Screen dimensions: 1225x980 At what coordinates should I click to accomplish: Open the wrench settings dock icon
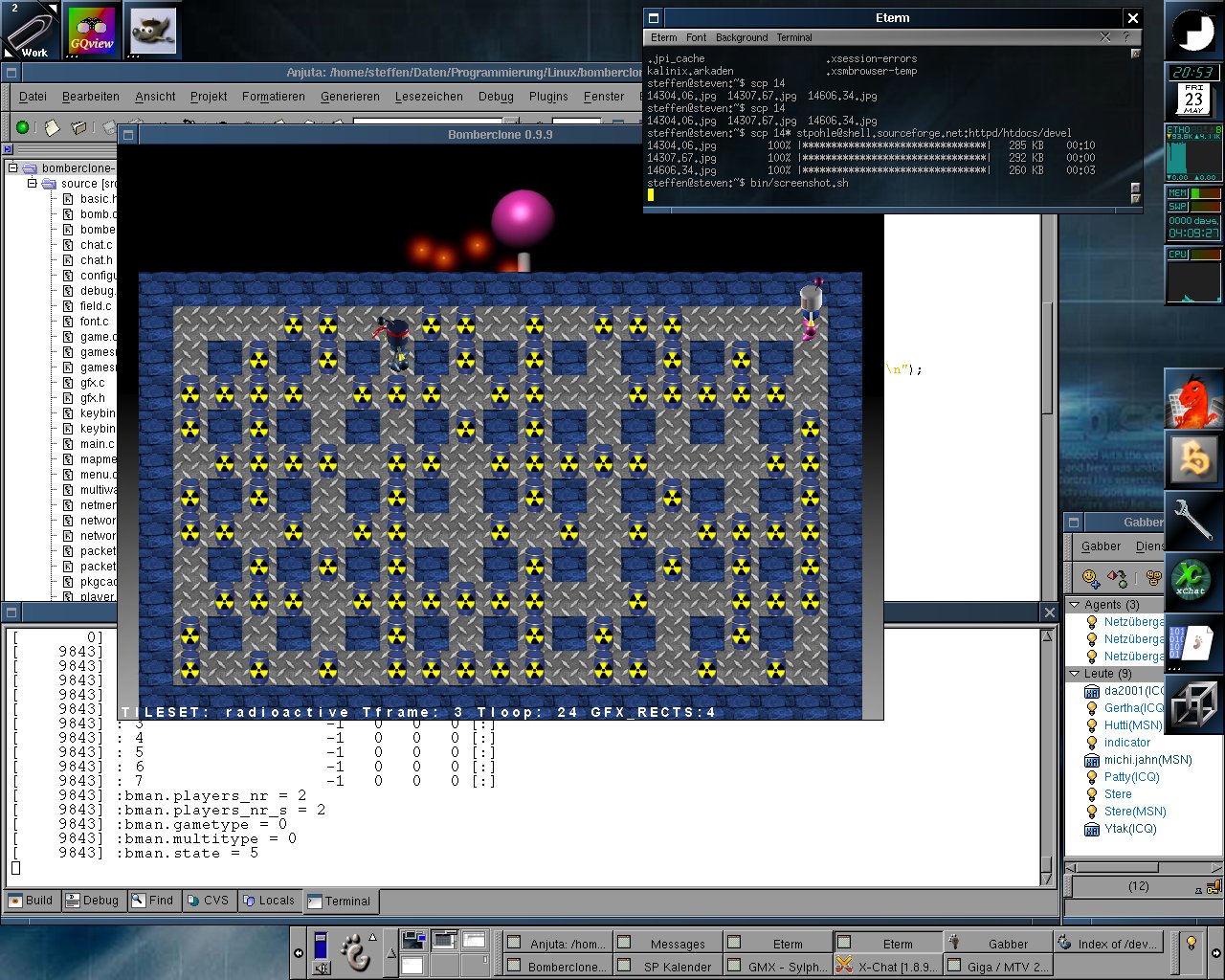click(1193, 522)
